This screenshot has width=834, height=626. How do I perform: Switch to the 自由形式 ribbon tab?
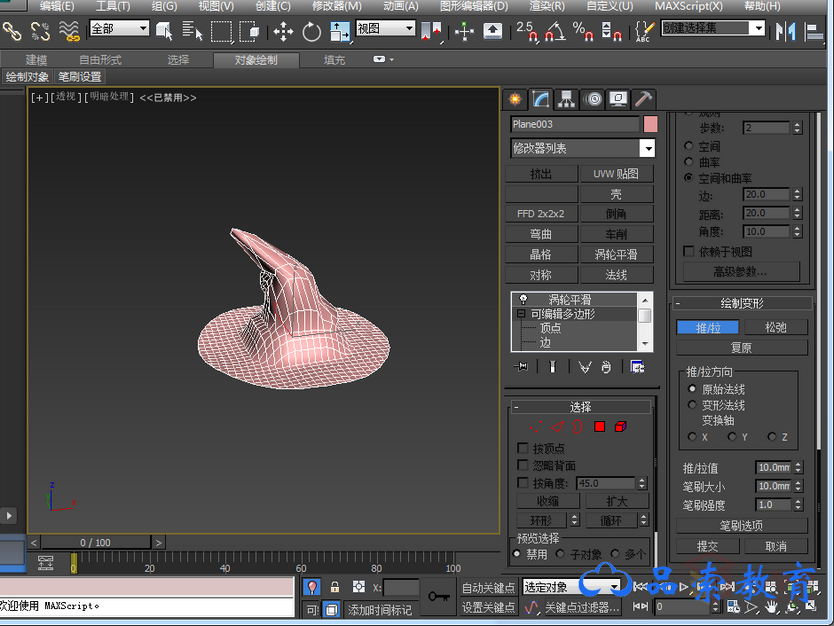pyautogui.click(x=100, y=60)
